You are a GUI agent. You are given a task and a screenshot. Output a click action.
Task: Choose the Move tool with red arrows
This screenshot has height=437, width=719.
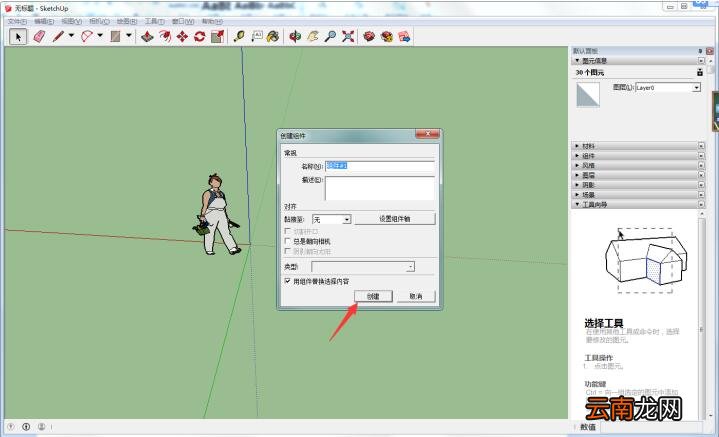tap(183, 36)
